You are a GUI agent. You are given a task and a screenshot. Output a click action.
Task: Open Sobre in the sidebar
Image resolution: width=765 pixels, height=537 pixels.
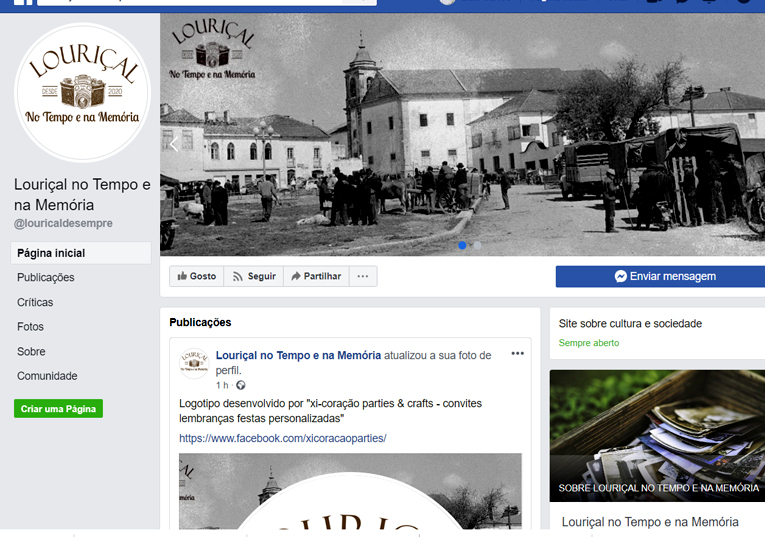[x=31, y=352]
